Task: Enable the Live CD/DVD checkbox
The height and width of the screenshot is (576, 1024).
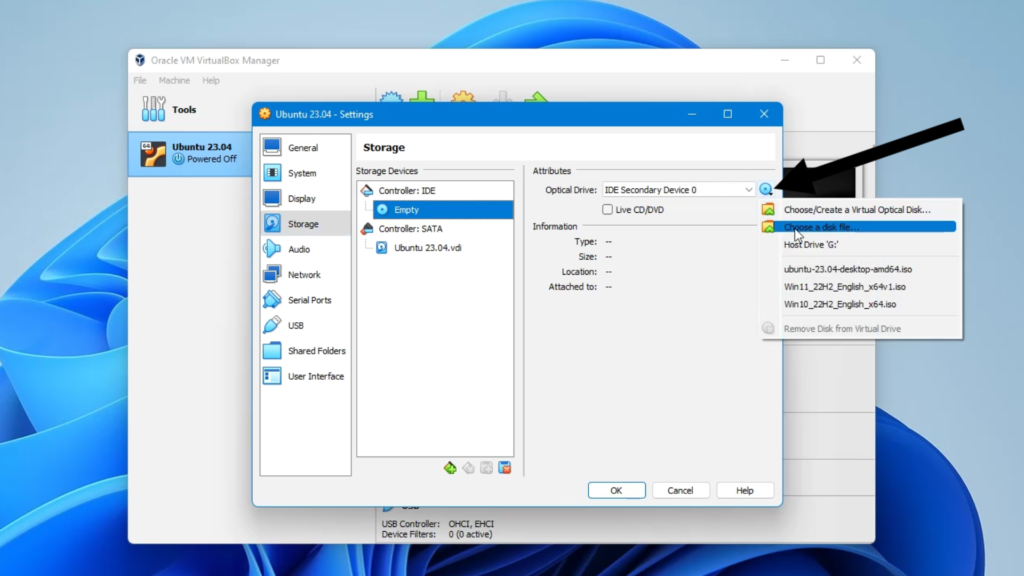Action: click(607, 210)
